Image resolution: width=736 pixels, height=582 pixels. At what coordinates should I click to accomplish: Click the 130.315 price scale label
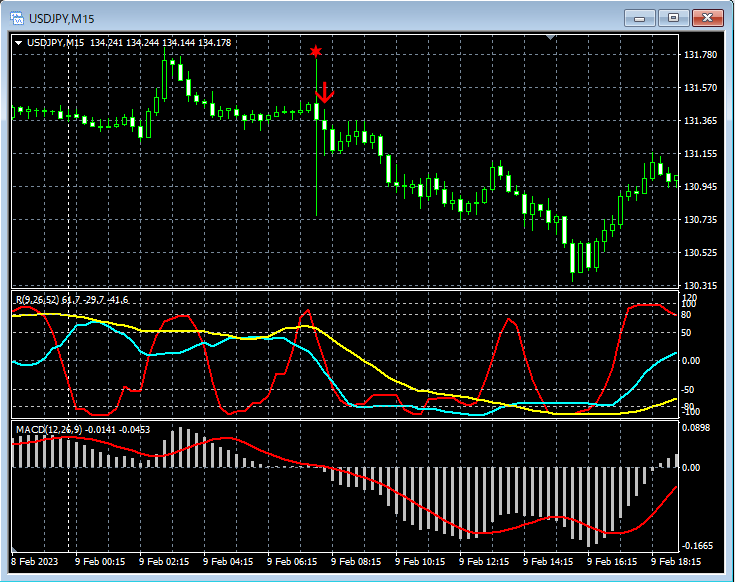[701, 286]
